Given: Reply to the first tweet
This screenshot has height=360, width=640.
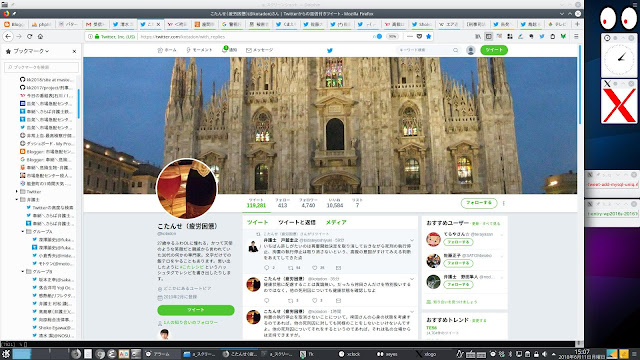Looking at the screenshot, I should (x=267, y=268).
